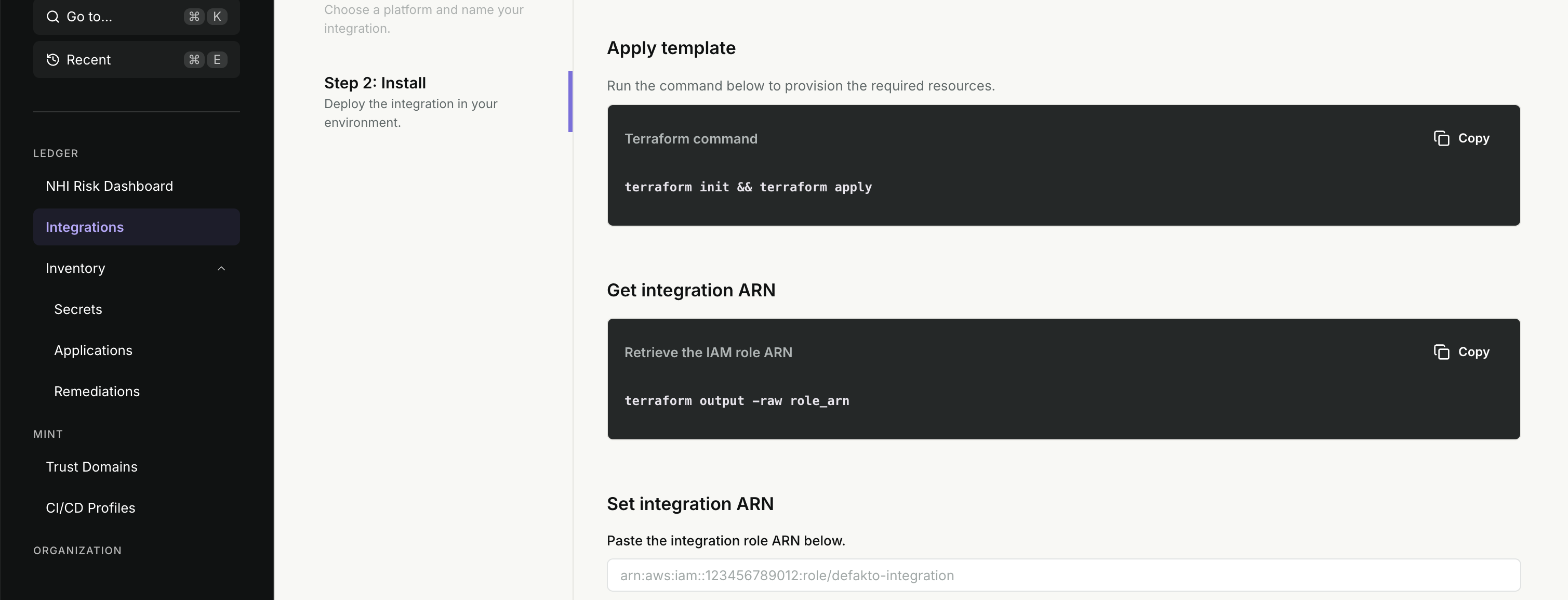Click the E shortcut key hint in the Recent row
This screenshot has width=1568, height=600.
(x=217, y=60)
